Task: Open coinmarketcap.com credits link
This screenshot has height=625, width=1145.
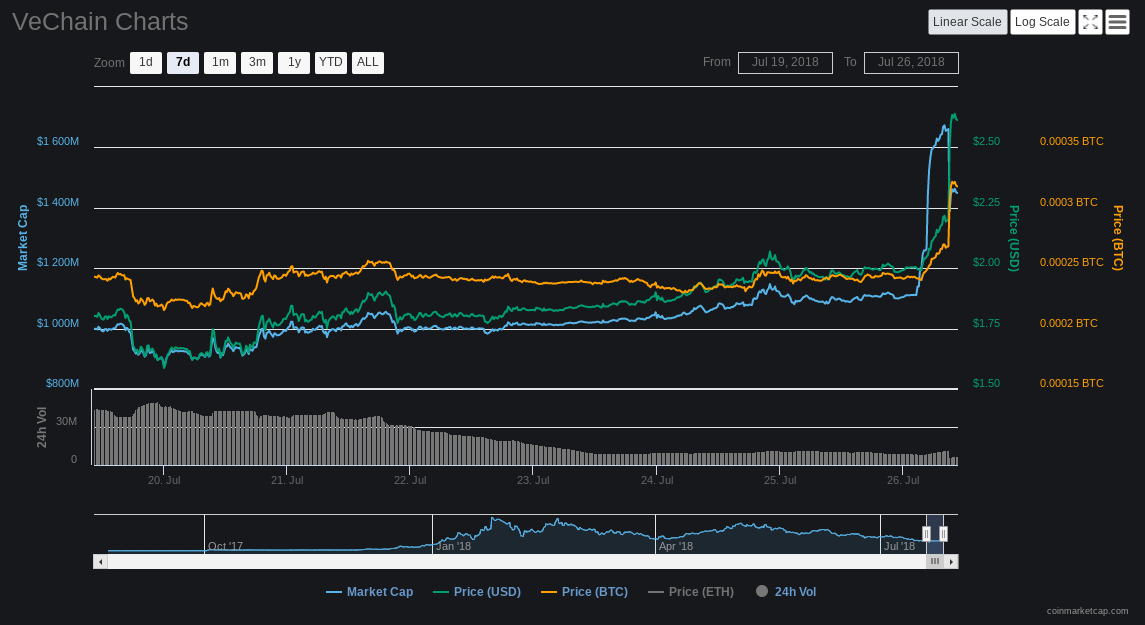Action: tap(1087, 611)
